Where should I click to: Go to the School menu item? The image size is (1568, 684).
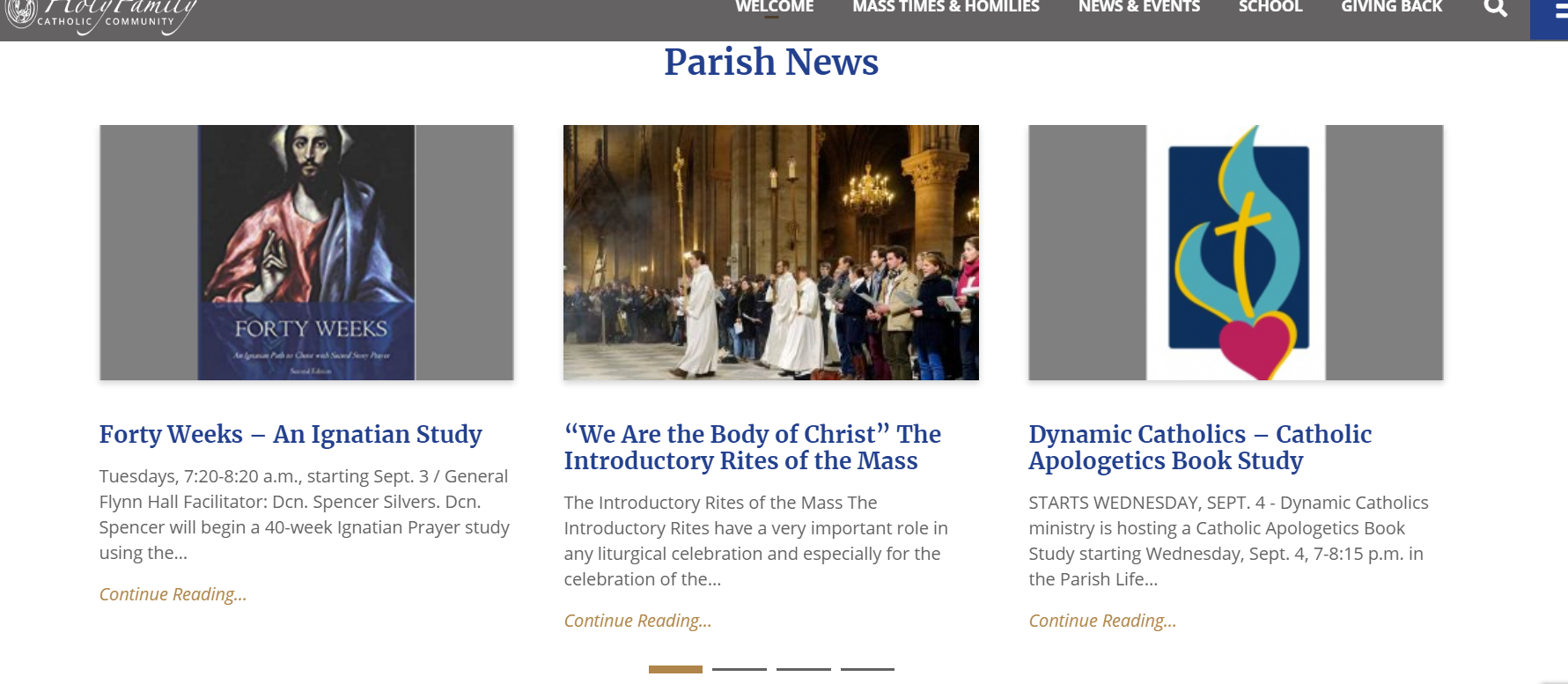[1270, 8]
